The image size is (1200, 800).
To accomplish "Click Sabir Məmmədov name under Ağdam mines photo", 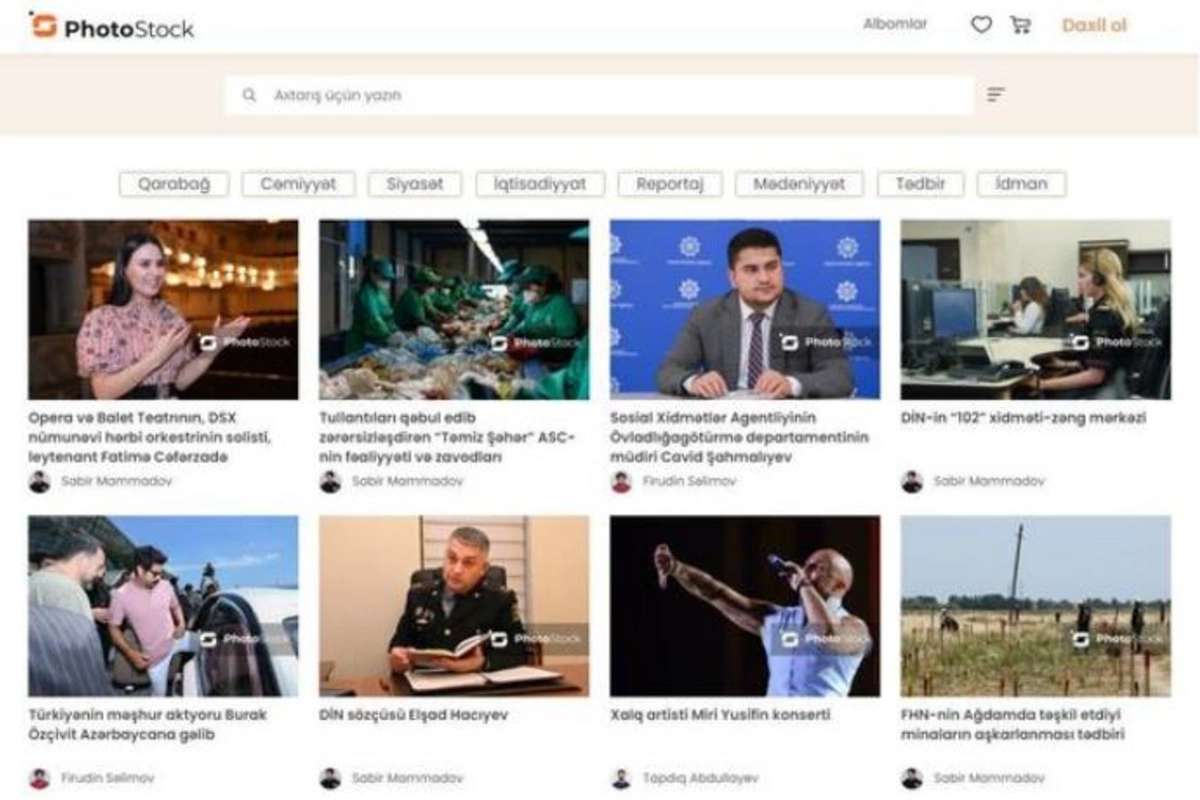I will click(x=990, y=778).
